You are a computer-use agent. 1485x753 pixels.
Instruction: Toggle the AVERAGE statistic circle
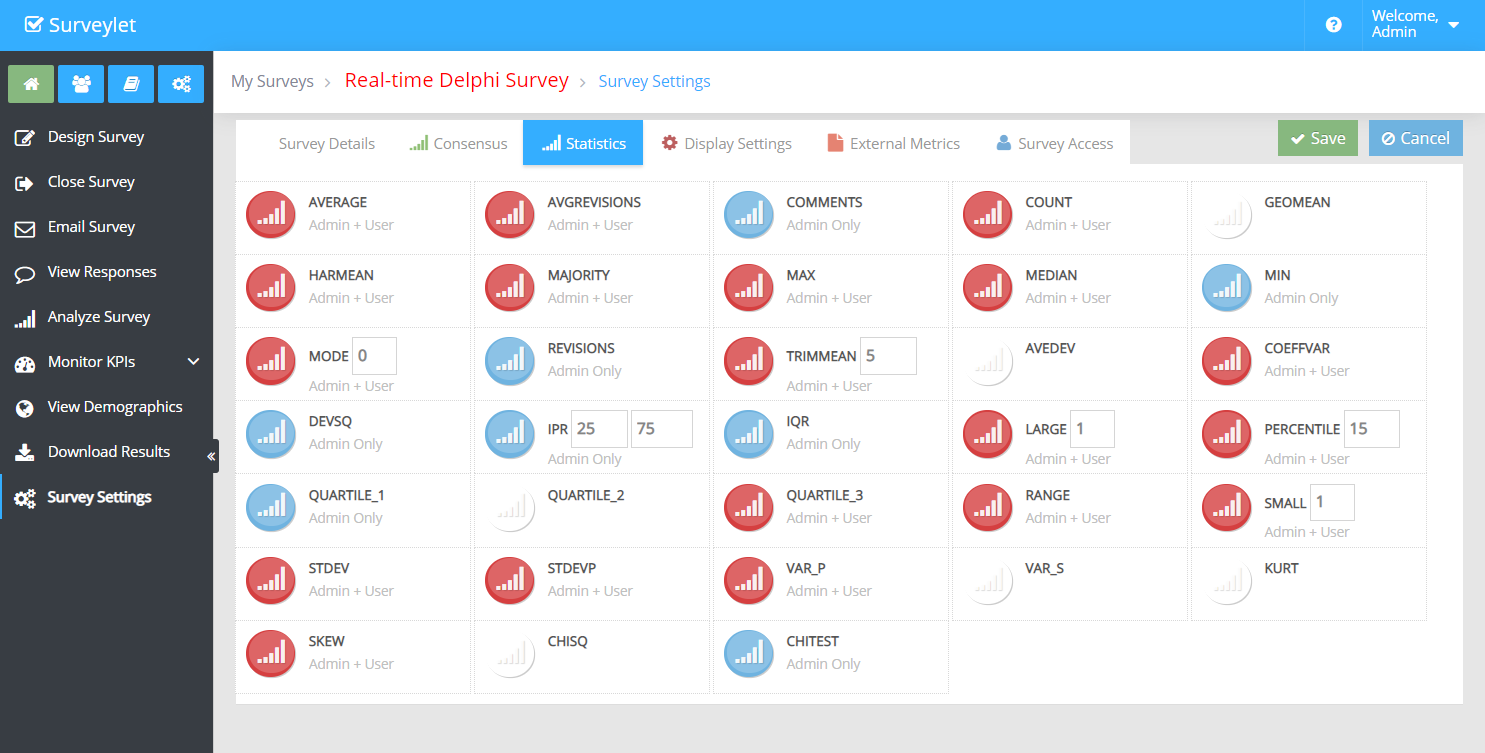[x=271, y=215]
